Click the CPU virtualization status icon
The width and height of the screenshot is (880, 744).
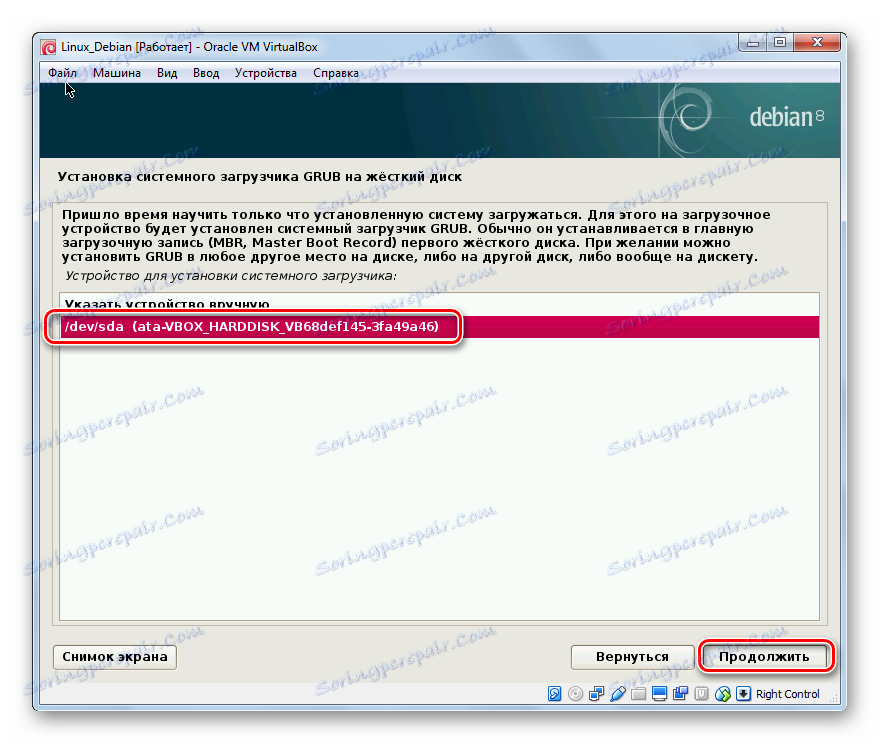[702, 694]
